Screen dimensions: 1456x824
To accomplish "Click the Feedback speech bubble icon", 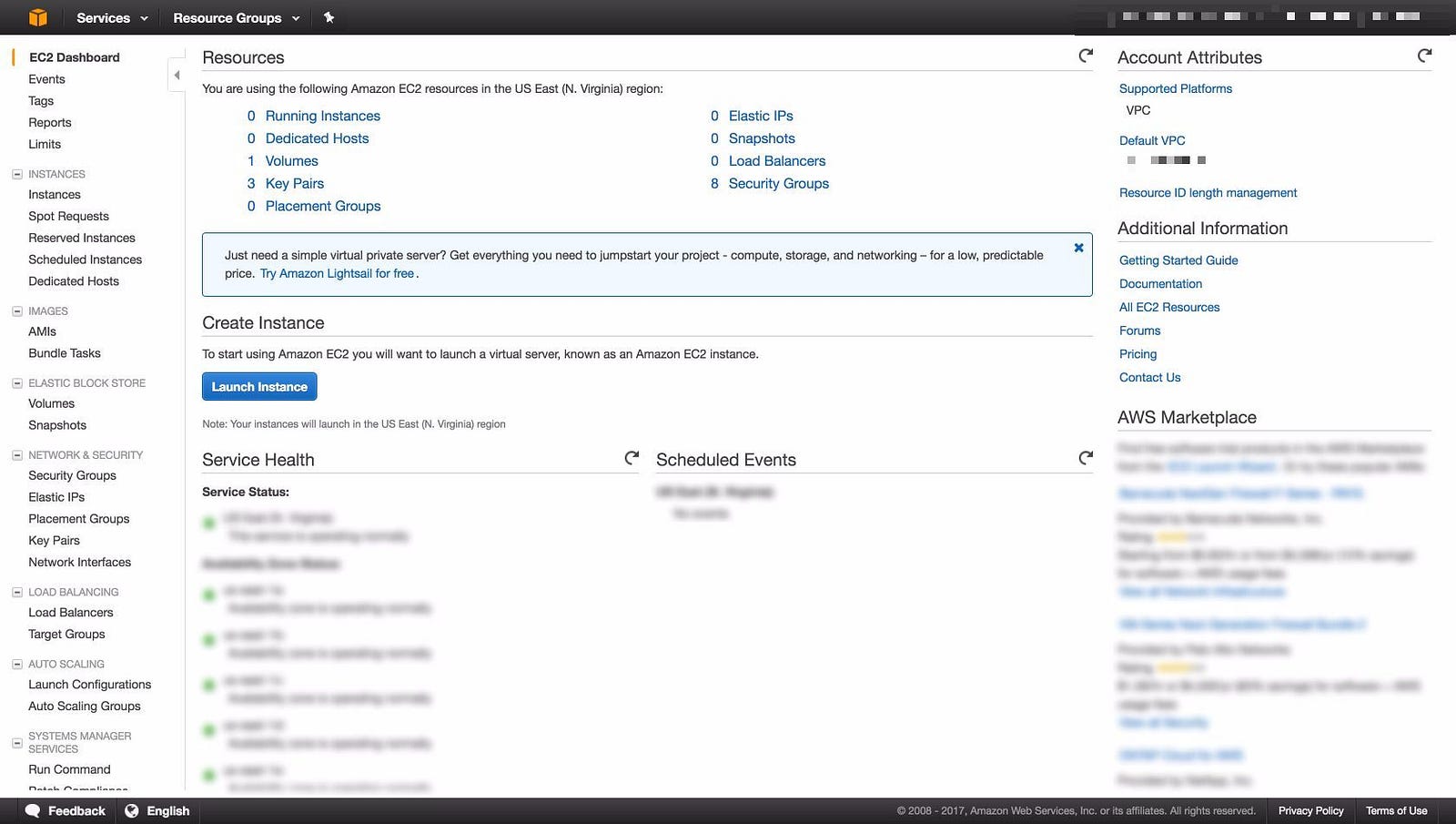I will (x=33, y=810).
